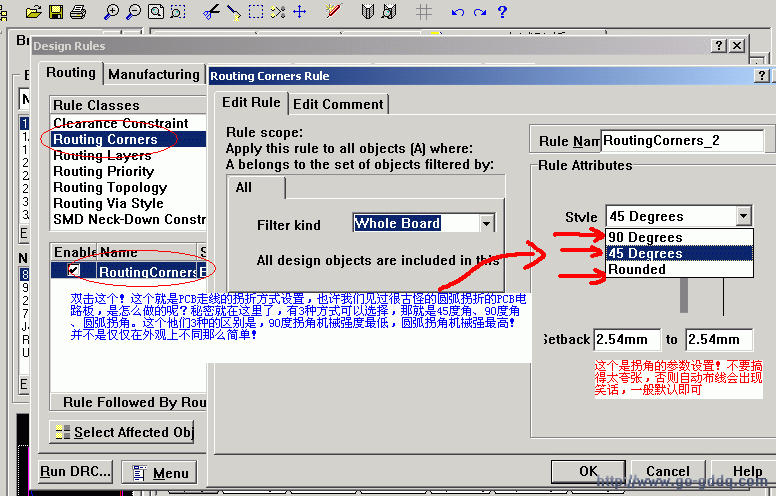Expand the Style combo box arrow
This screenshot has height=496, width=776.
742,216
